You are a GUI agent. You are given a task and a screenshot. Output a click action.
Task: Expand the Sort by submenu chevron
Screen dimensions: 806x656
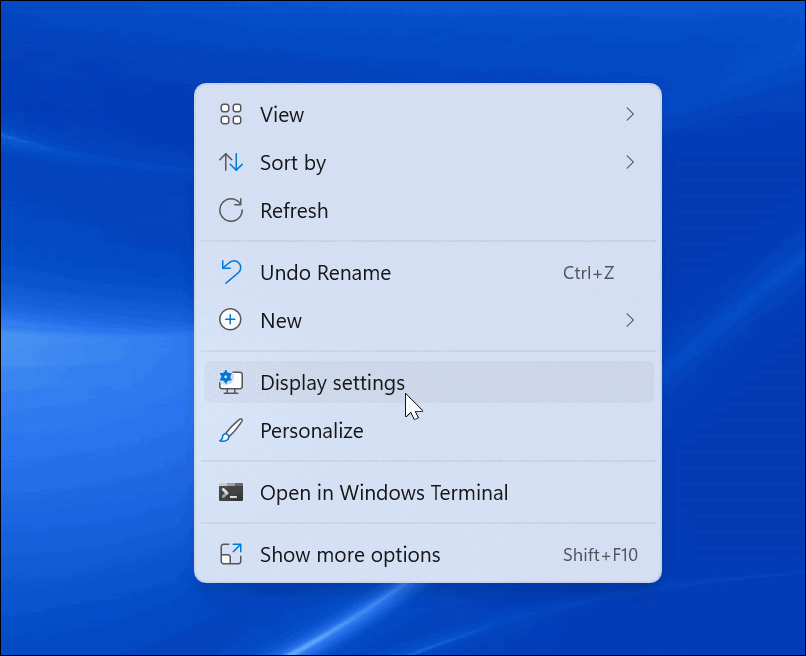click(x=630, y=162)
